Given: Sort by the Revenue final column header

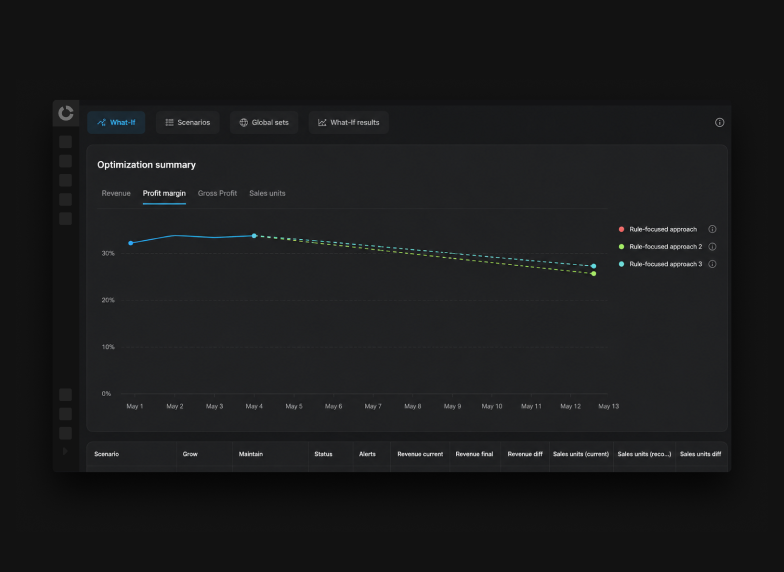Looking at the screenshot, I should (474, 454).
